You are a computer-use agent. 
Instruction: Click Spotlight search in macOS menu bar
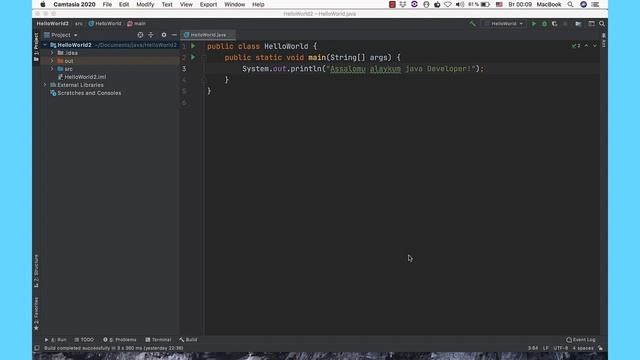pyautogui.click(x=570, y=4)
